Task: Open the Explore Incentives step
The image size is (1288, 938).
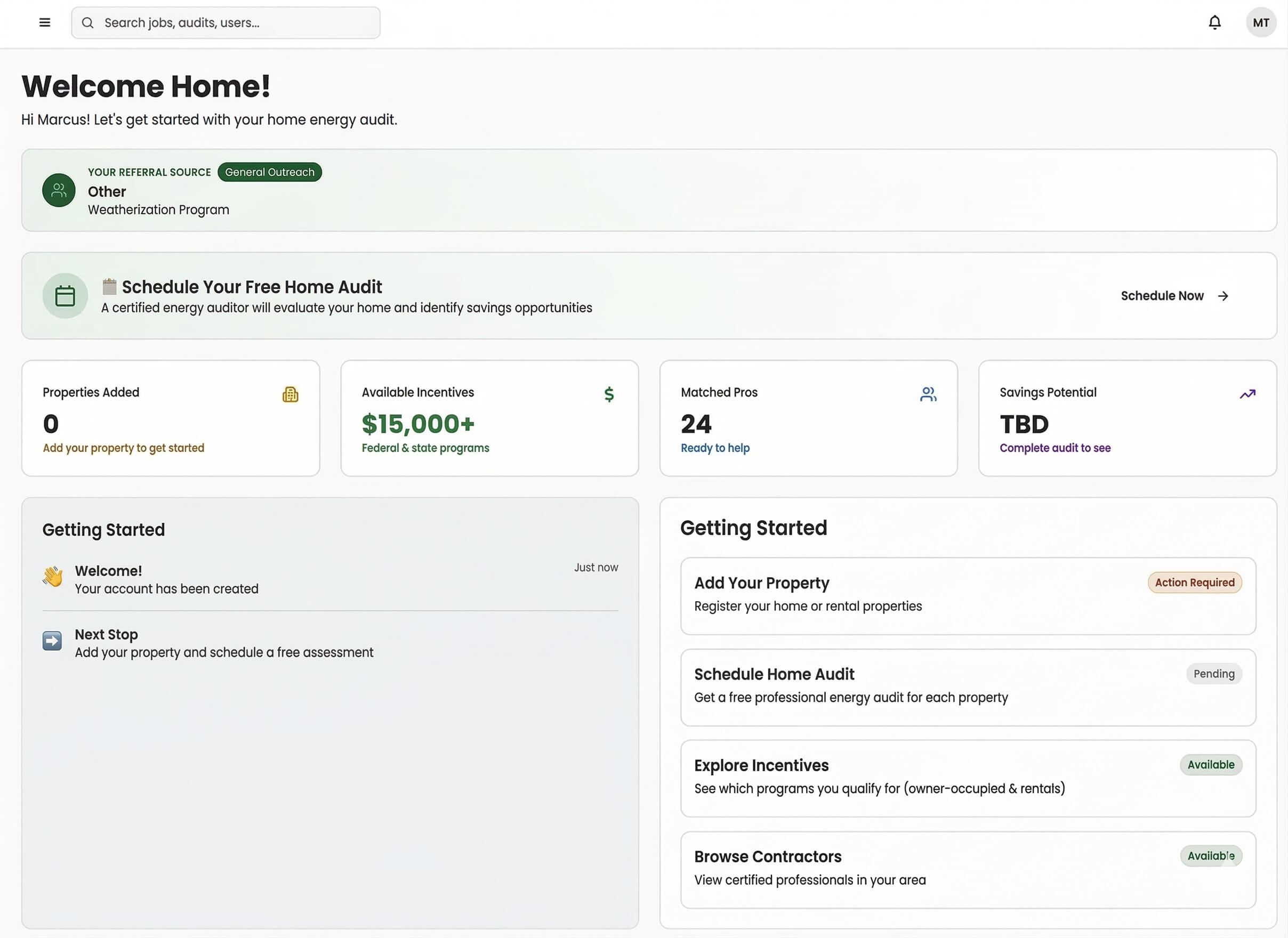Action: [908, 777]
